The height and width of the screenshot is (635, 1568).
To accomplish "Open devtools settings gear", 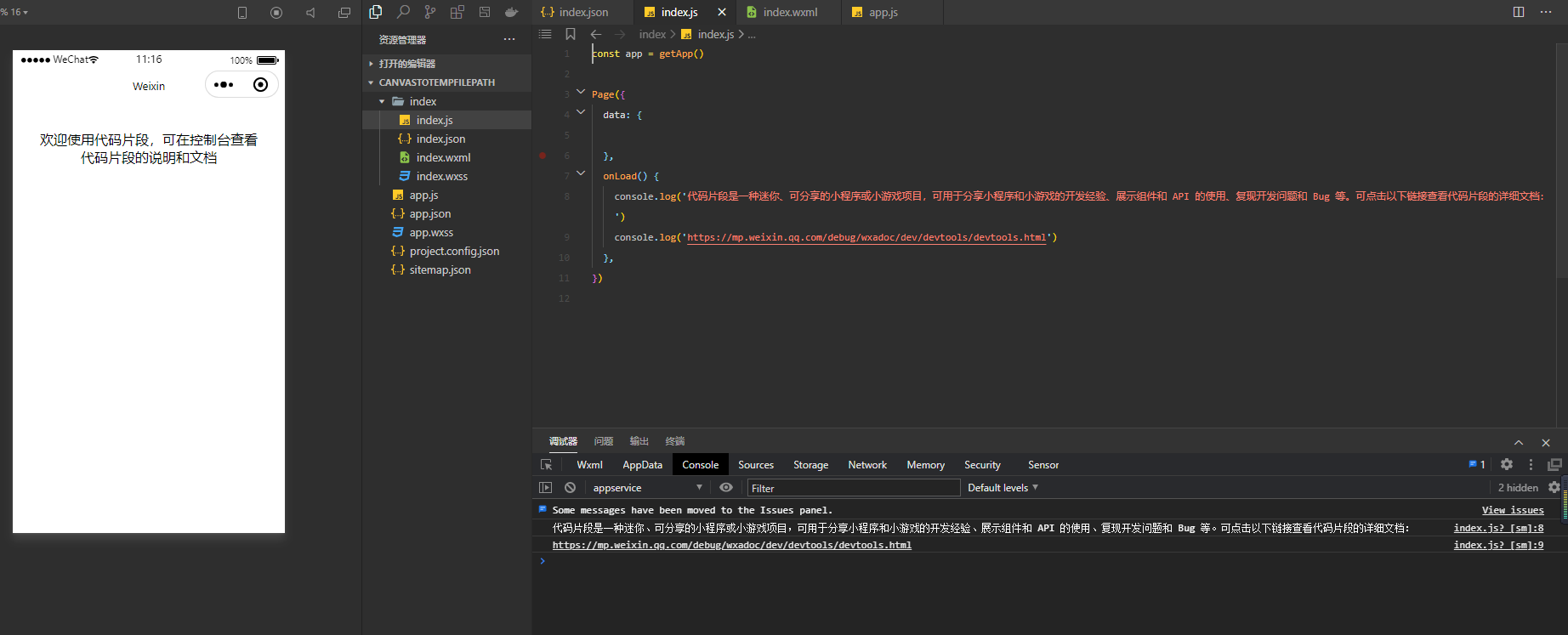I will tap(1507, 464).
